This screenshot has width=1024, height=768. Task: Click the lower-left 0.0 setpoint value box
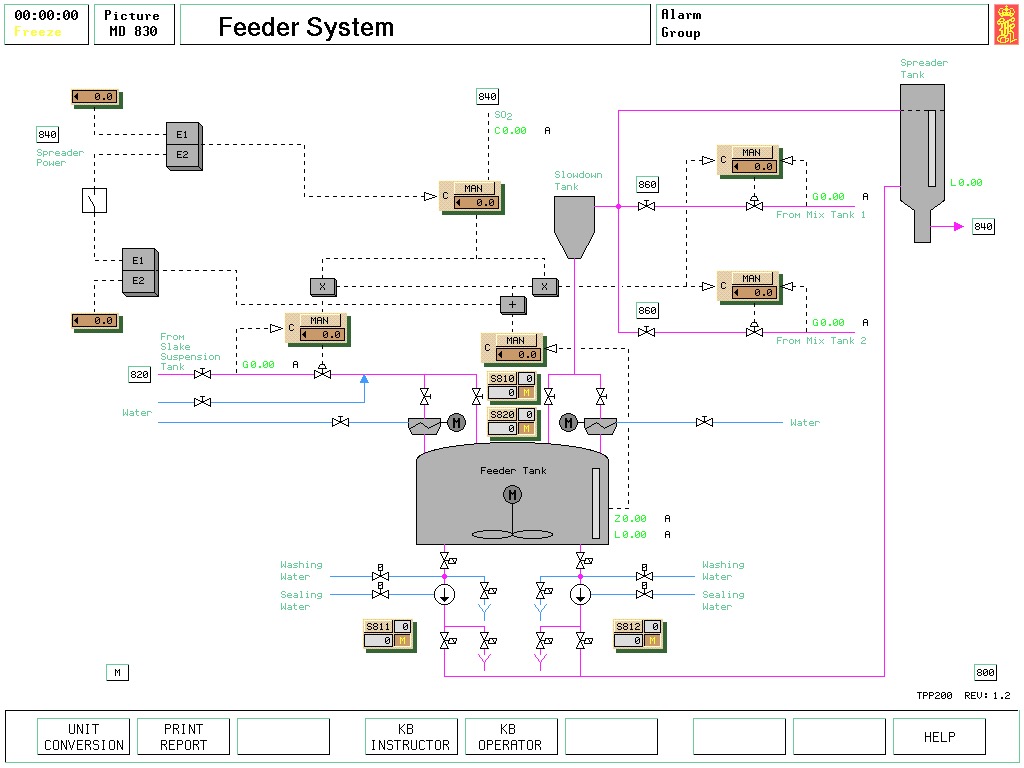point(95,321)
